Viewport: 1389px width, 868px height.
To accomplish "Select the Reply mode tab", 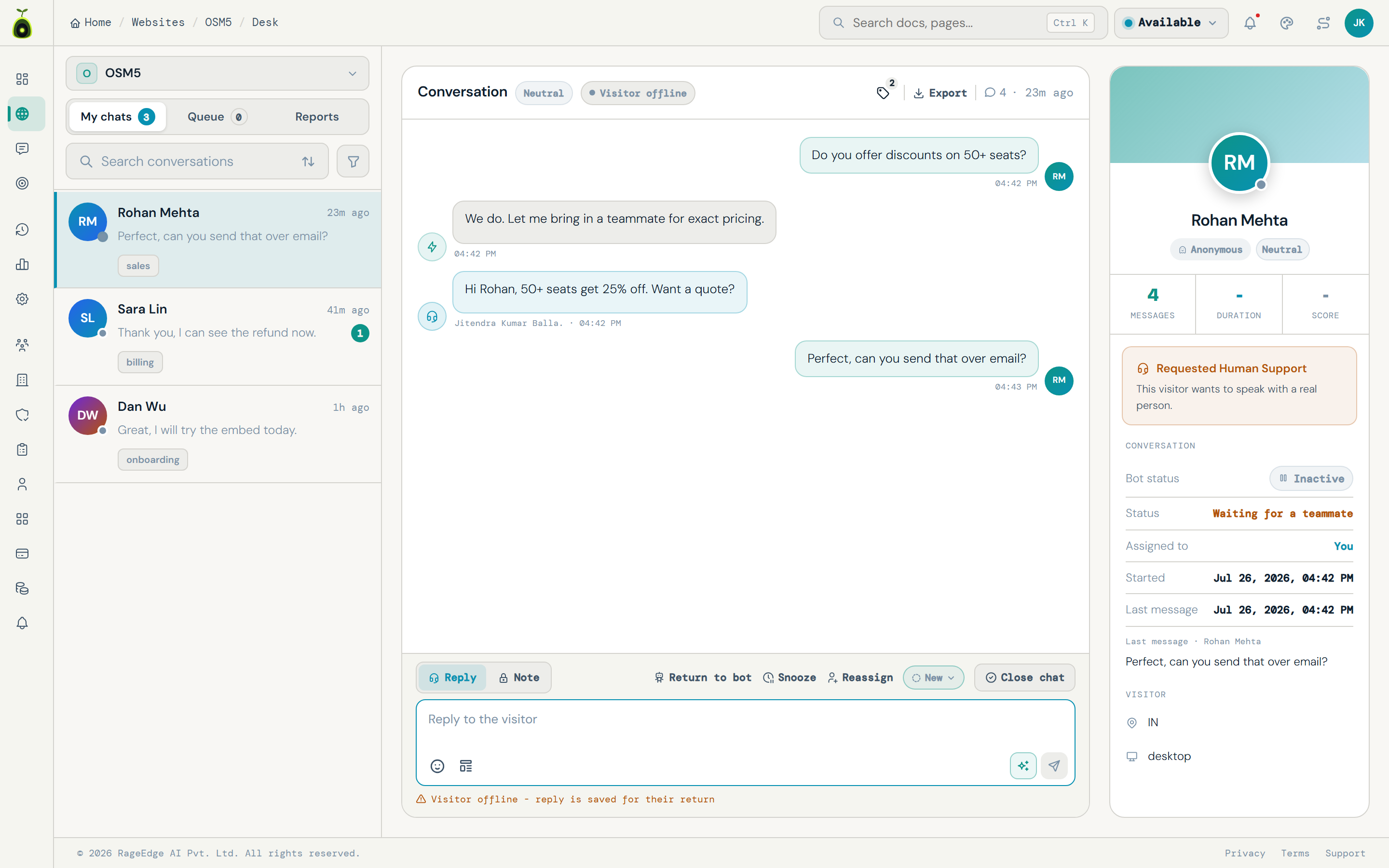I will point(452,678).
